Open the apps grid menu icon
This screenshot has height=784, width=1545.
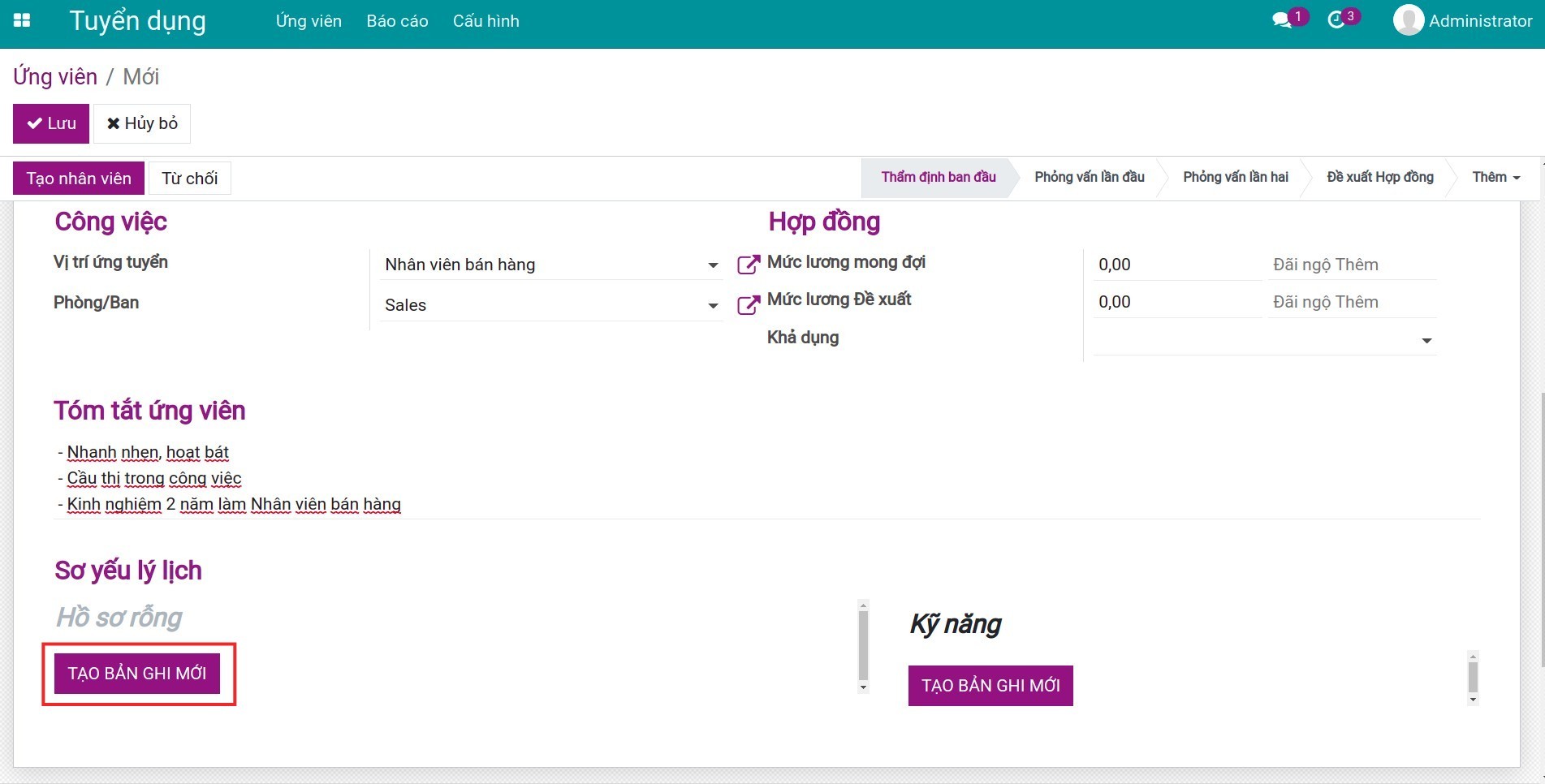[22, 20]
